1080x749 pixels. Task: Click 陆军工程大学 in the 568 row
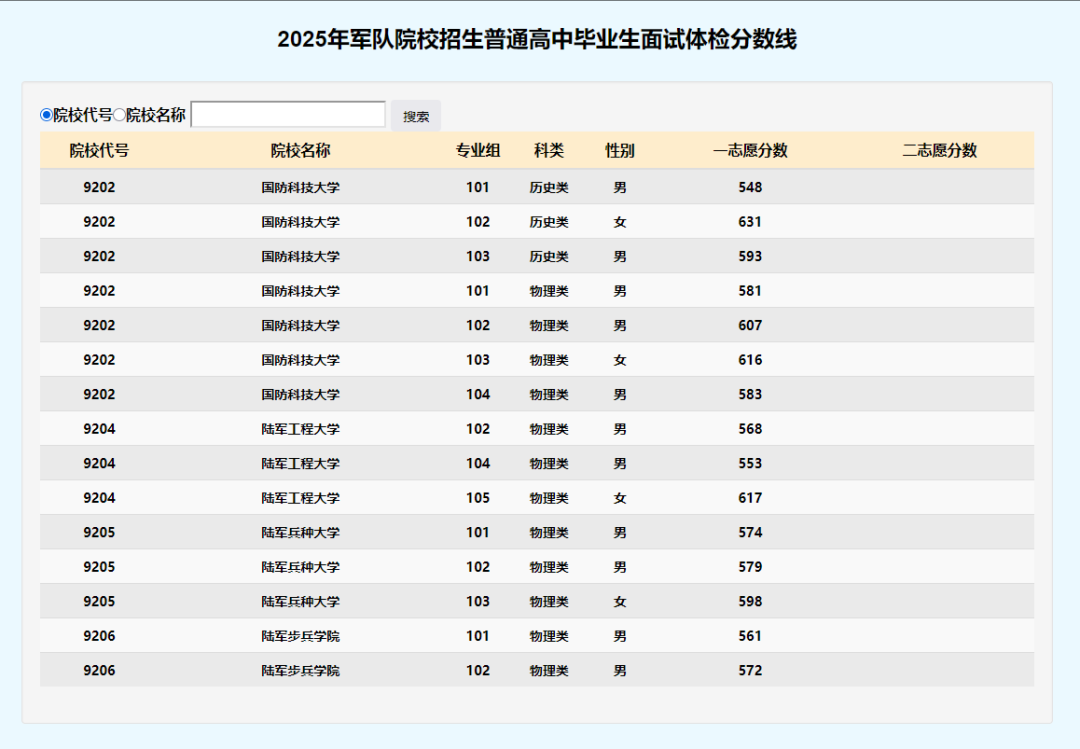300,429
